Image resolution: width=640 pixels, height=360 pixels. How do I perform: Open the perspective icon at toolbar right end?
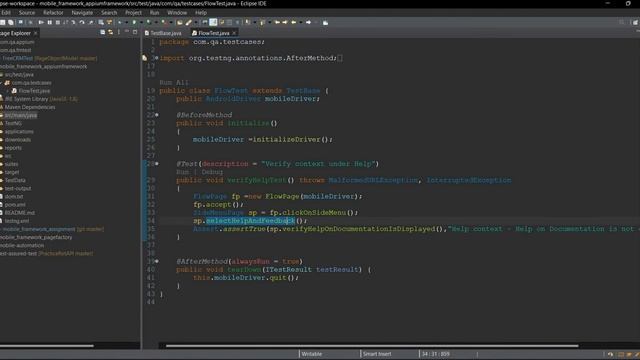coord(636,22)
